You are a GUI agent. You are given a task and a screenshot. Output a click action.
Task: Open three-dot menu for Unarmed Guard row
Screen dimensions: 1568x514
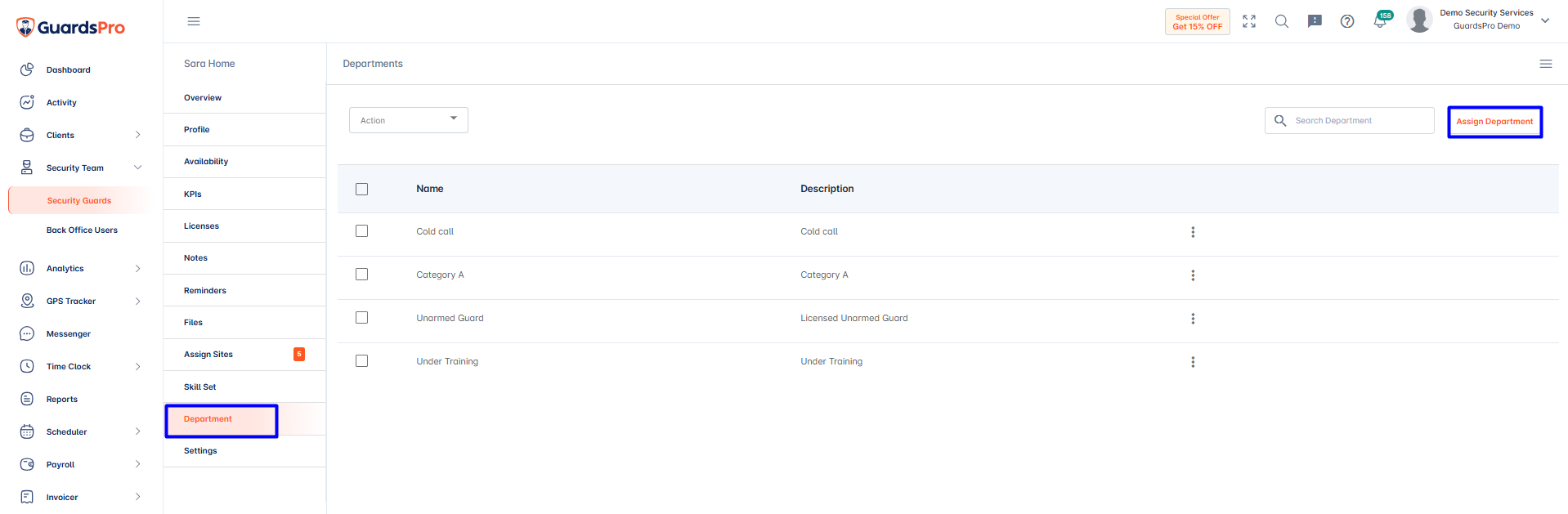click(x=1193, y=319)
